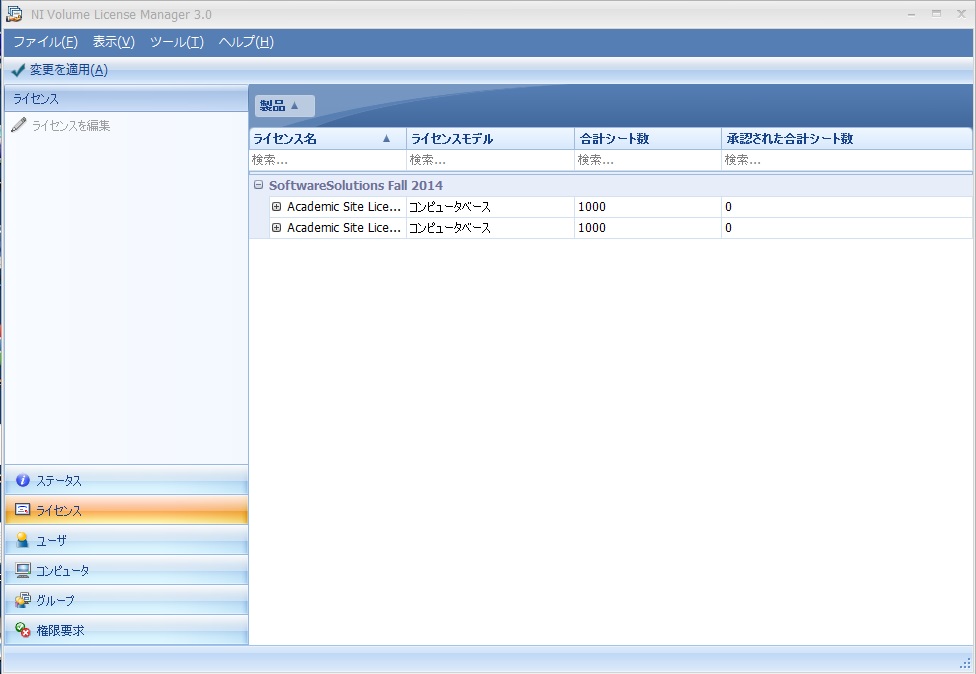Viewport: 976px width, 674px height.
Task: Click the 0 approved seats in first row
Action: click(x=728, y=207)
